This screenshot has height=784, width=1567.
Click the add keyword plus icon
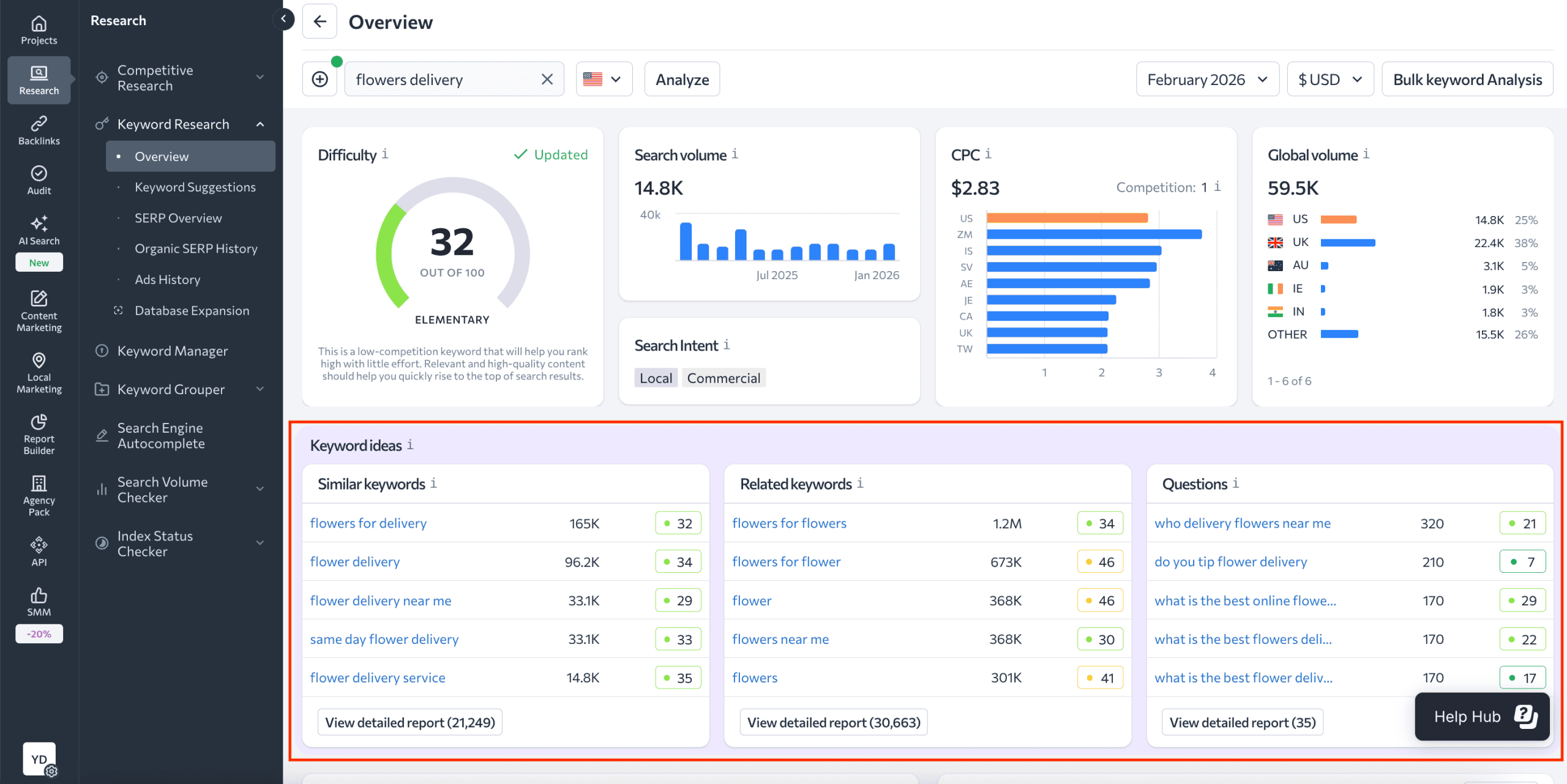click(320, 79)
